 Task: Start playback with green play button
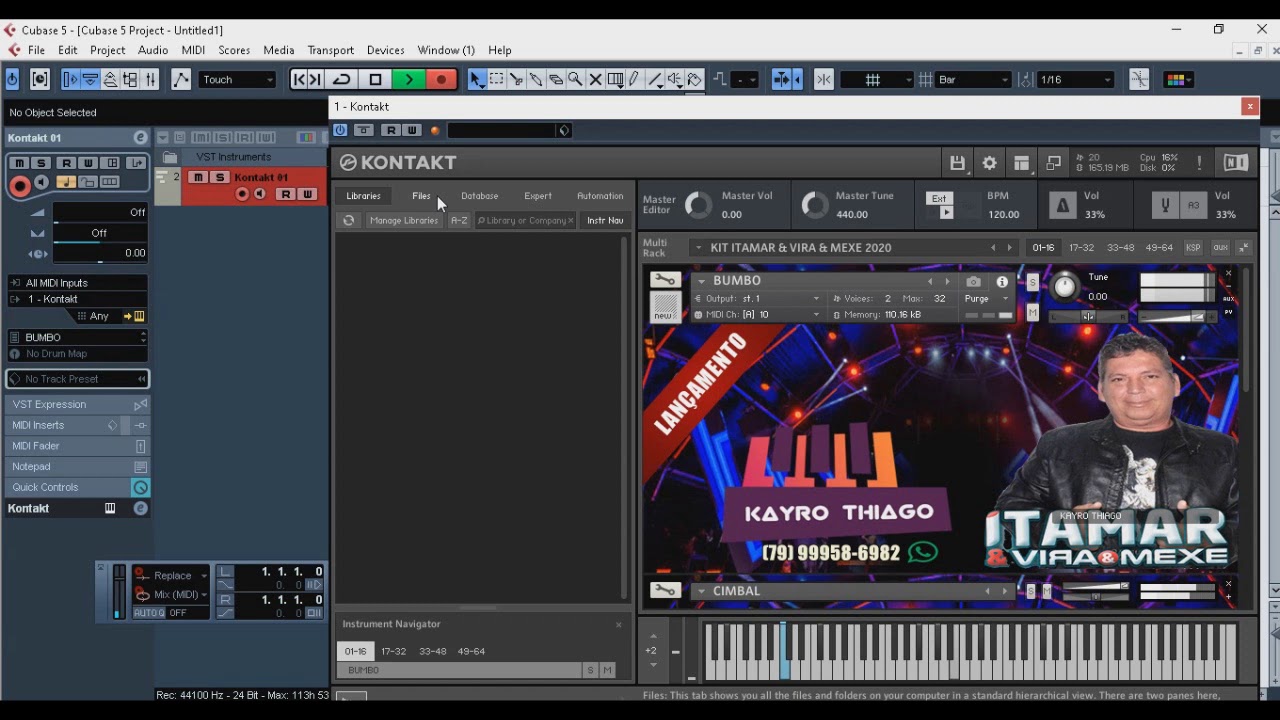click(x=408, y=80)
